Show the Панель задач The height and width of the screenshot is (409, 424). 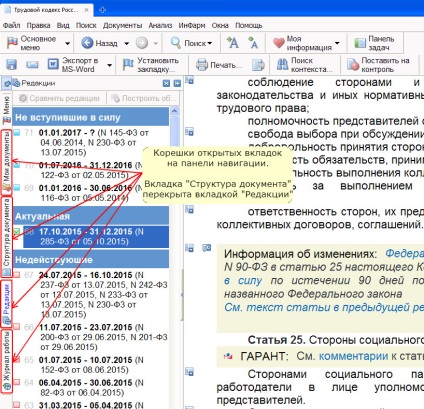click(x=375, y=43)
